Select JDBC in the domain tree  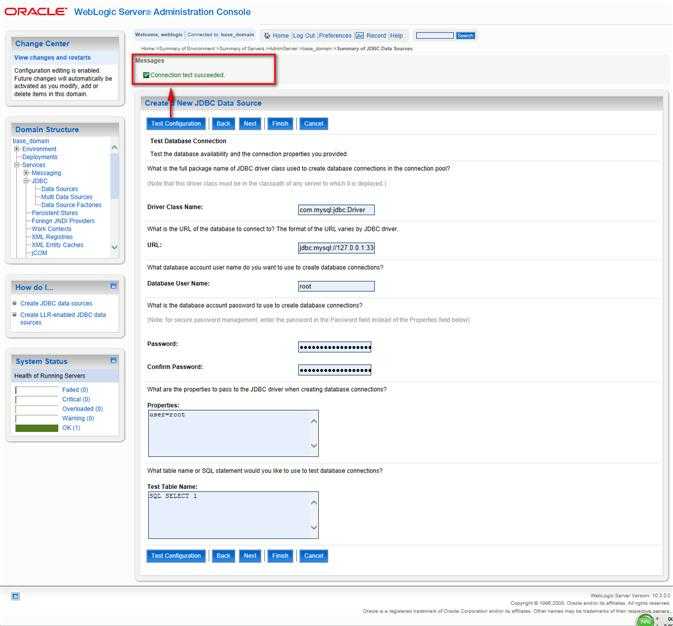(x=39, y=181)
